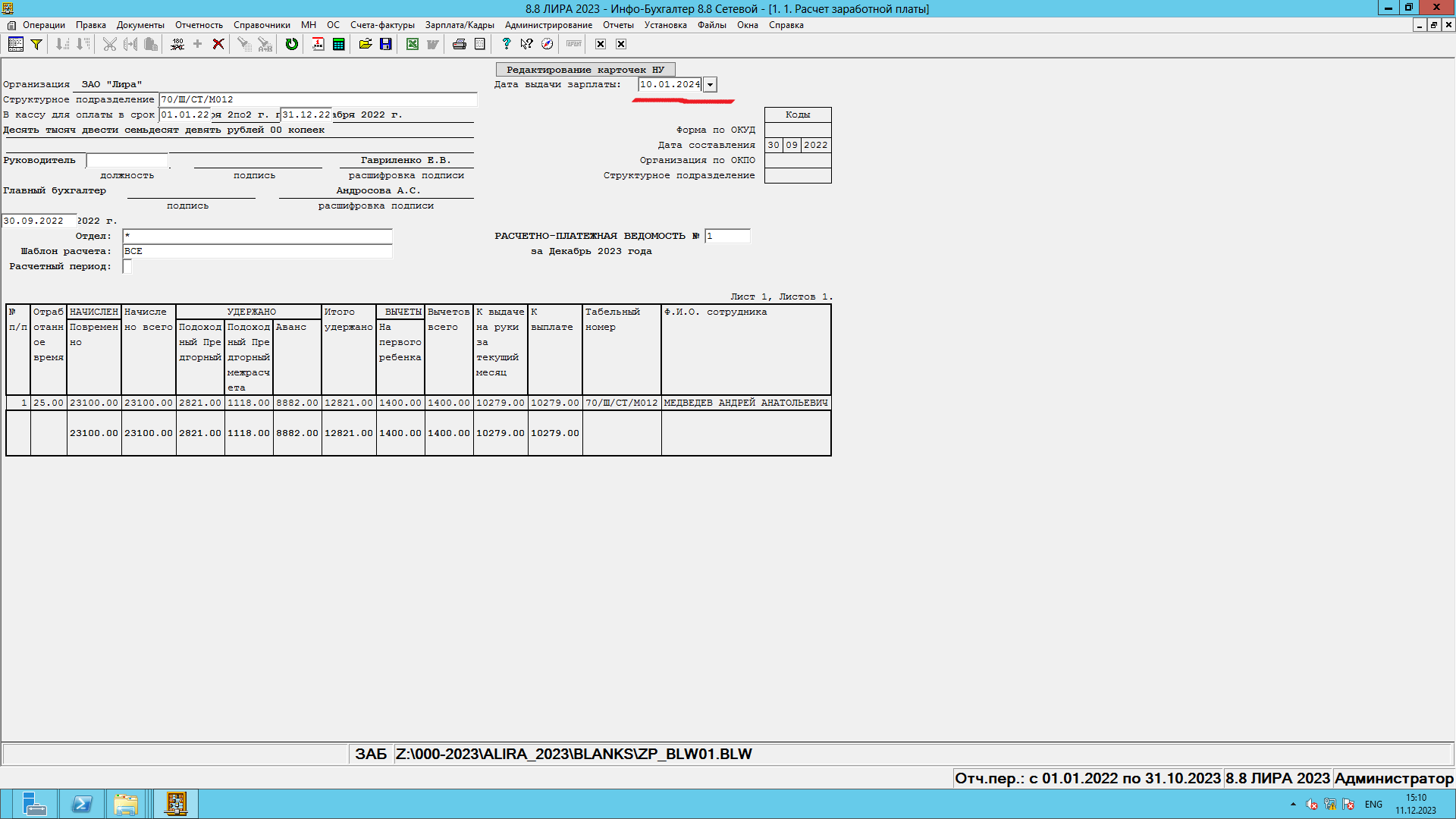The height and width of the screenshot is (819, 1456).
Task: Open the calculator toolbar icon
Action: (x=338, y=44)
